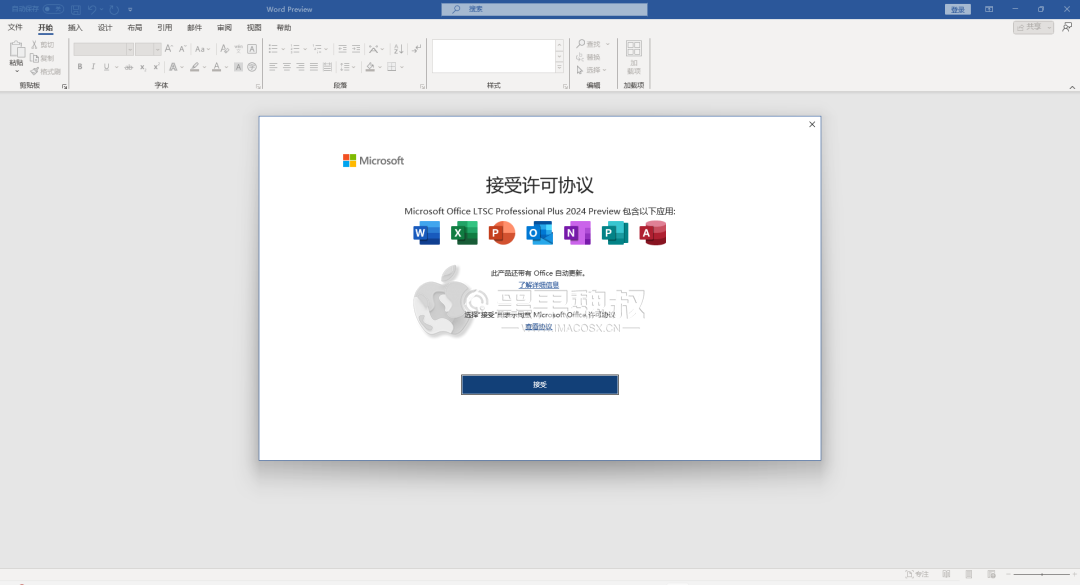This screenshot has height=585, width=1080.
Task: Open the 视图 (View) ribbon tab
Action: pyautogui.click(x=253, y=27)
